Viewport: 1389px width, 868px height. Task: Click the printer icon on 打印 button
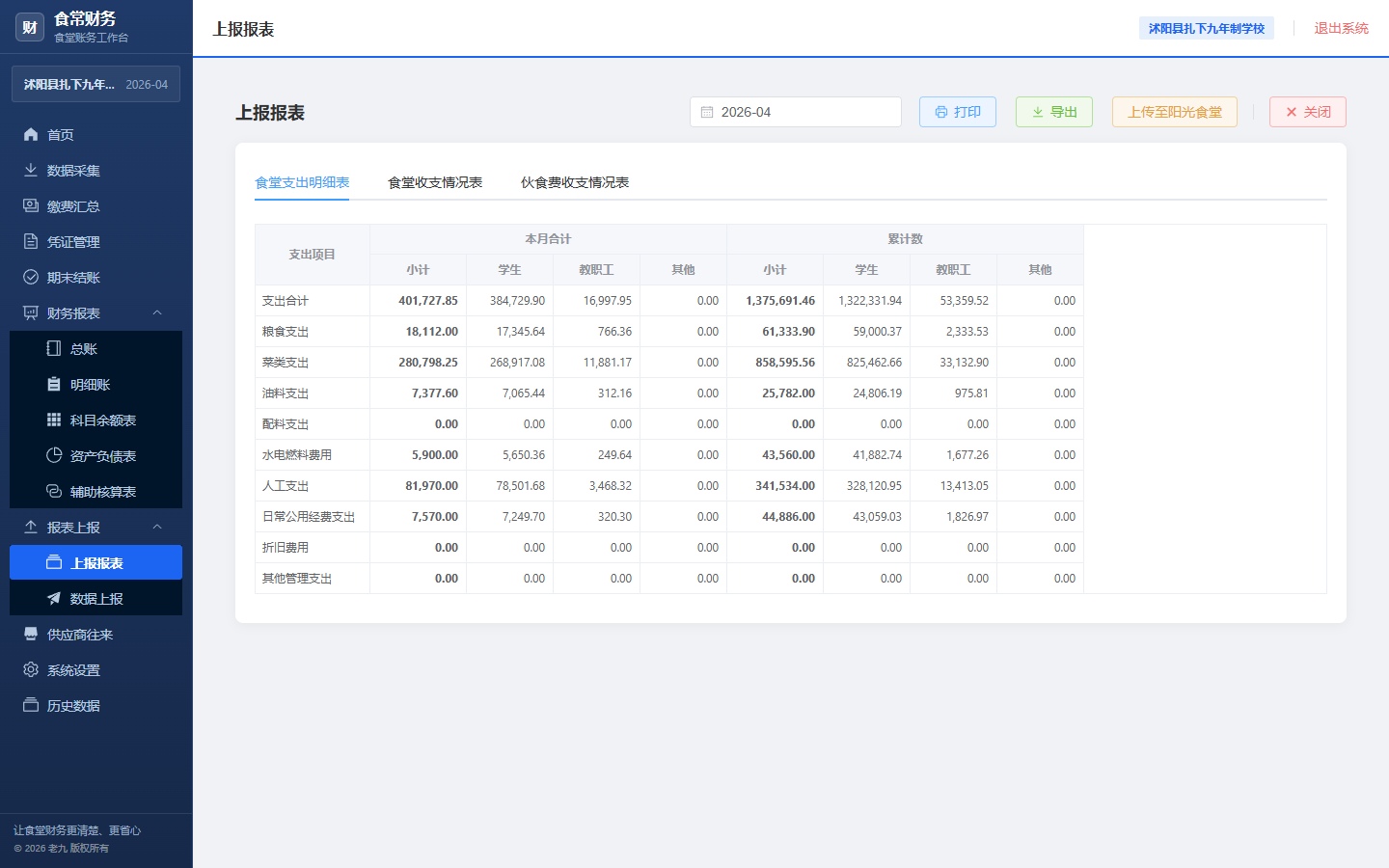940,112
